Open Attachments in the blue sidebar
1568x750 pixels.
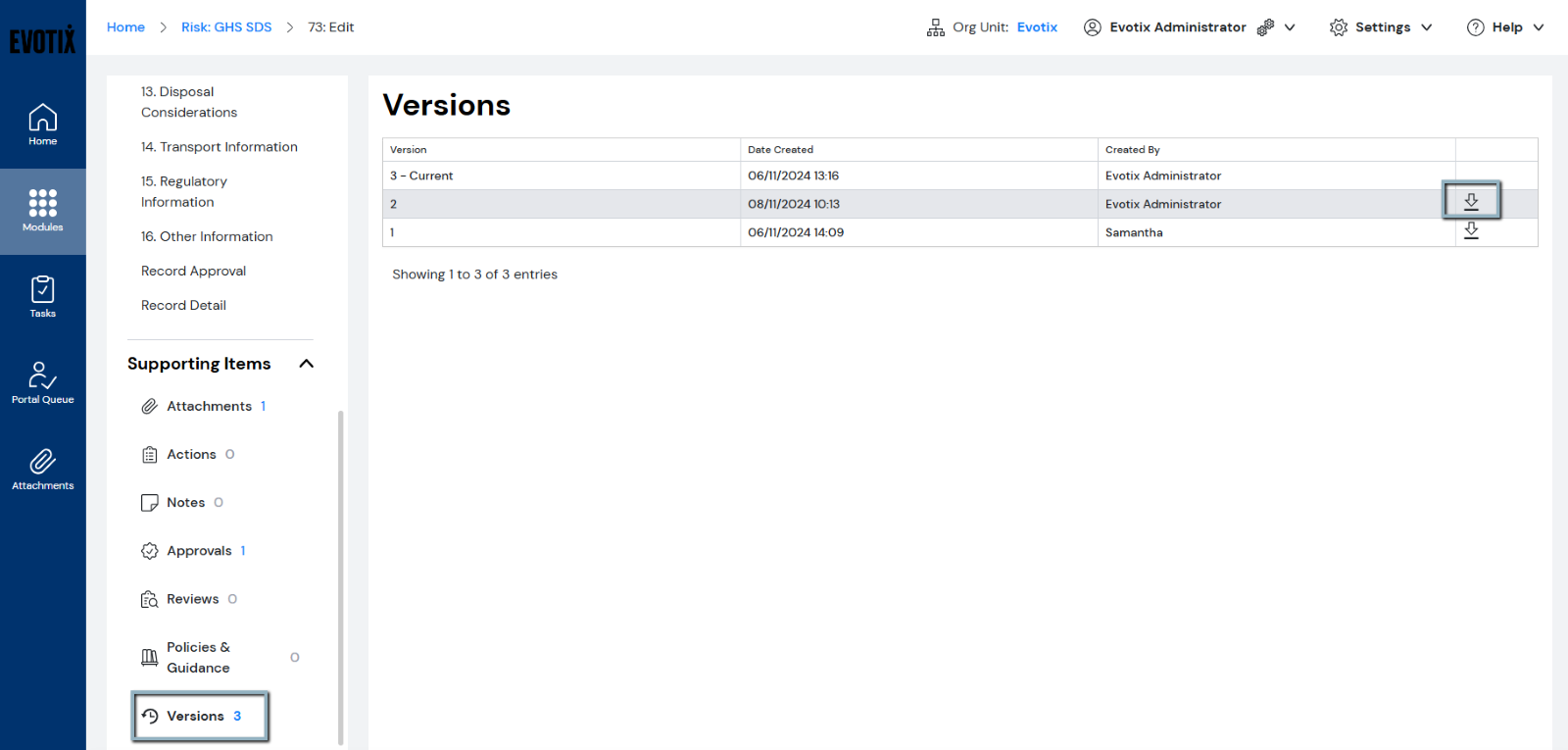coord(42,470)
